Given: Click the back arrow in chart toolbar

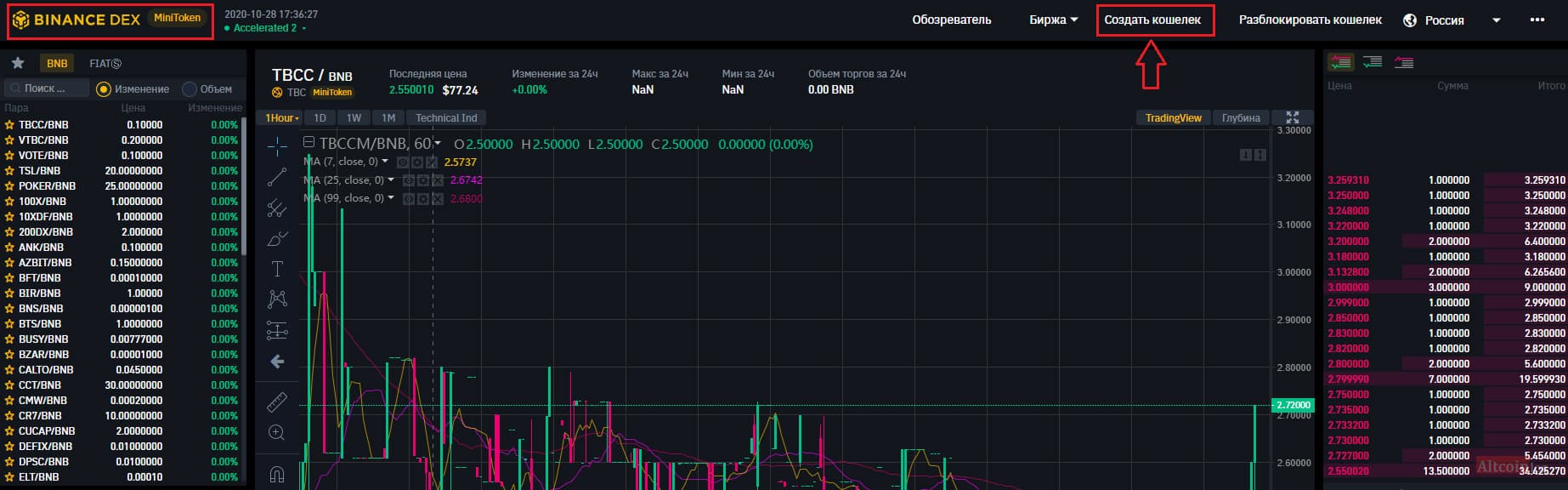Looking at the screenshot, I should coord(277,362).
